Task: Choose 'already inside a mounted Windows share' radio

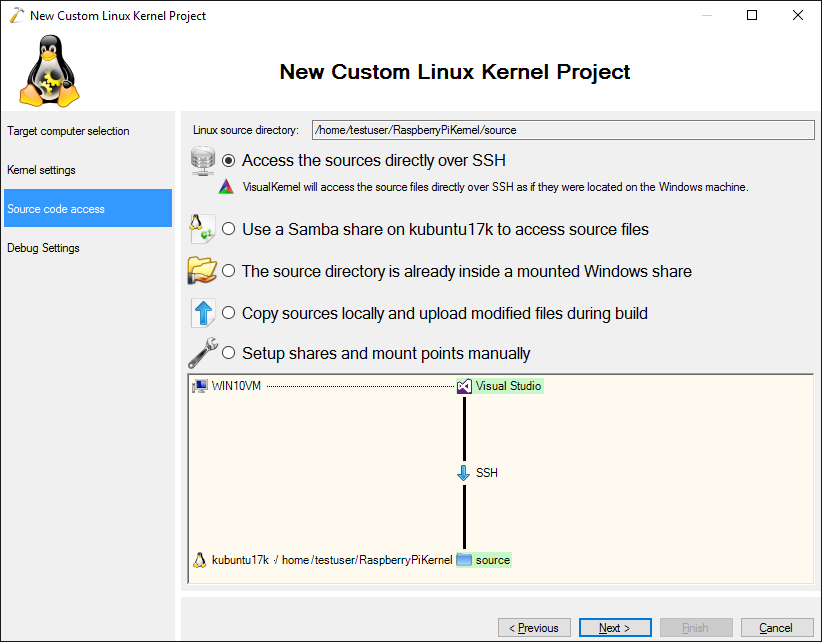Action: [229, 271]
